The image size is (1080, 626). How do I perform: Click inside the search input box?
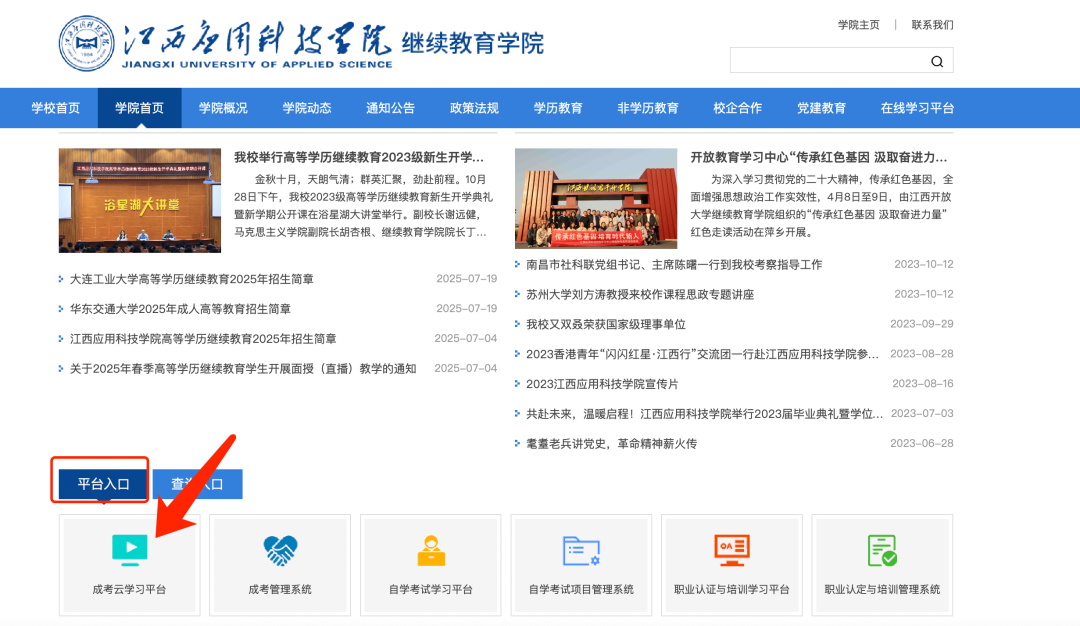(x=830, y=60)
